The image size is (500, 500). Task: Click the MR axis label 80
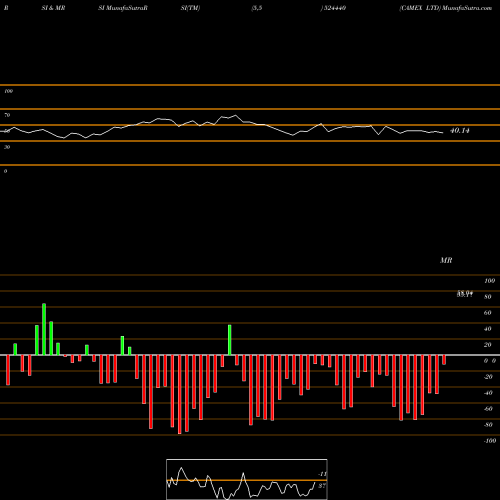(488, 297)
